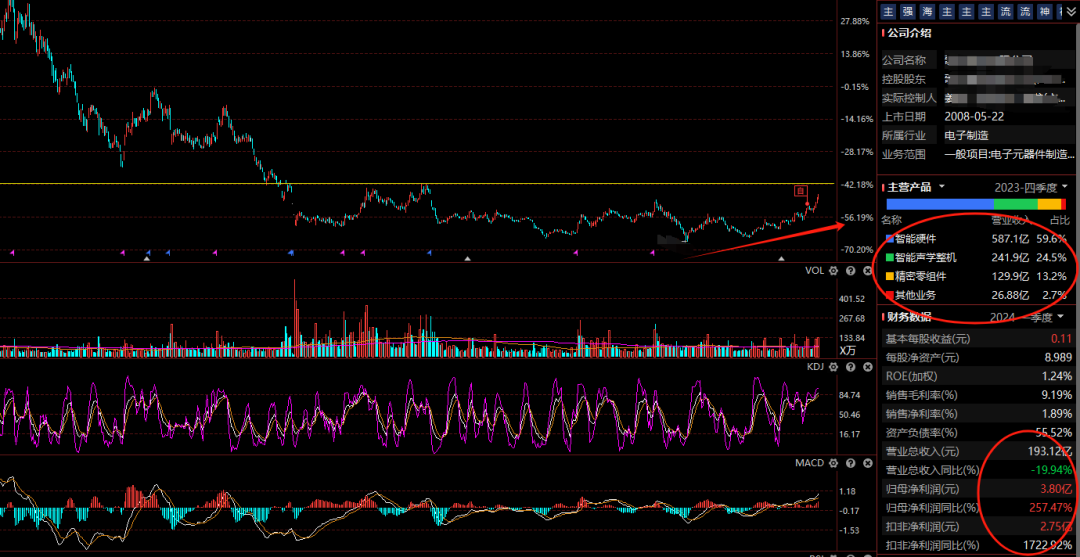Open MACD indicator settings gear

[x=834, y=463]
